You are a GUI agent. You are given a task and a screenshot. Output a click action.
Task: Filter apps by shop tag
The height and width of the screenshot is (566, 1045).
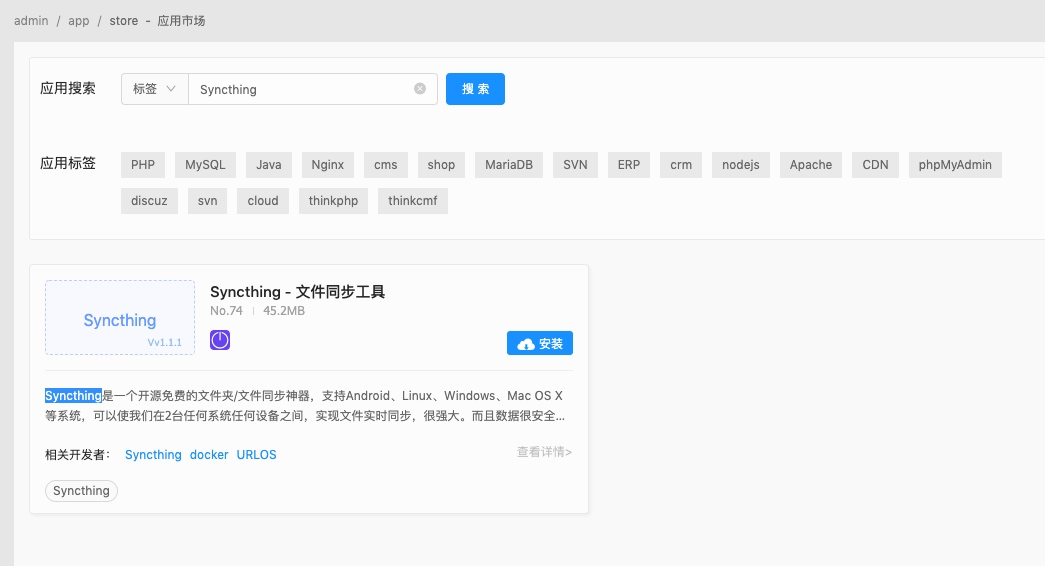coord(441,165)
